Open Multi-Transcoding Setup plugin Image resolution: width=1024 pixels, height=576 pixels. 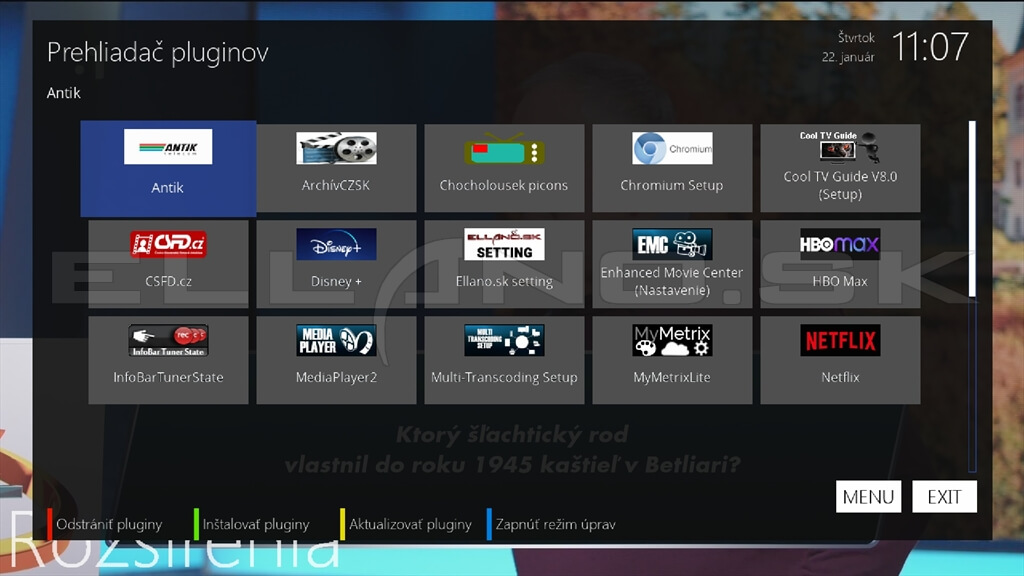[504, 360]
